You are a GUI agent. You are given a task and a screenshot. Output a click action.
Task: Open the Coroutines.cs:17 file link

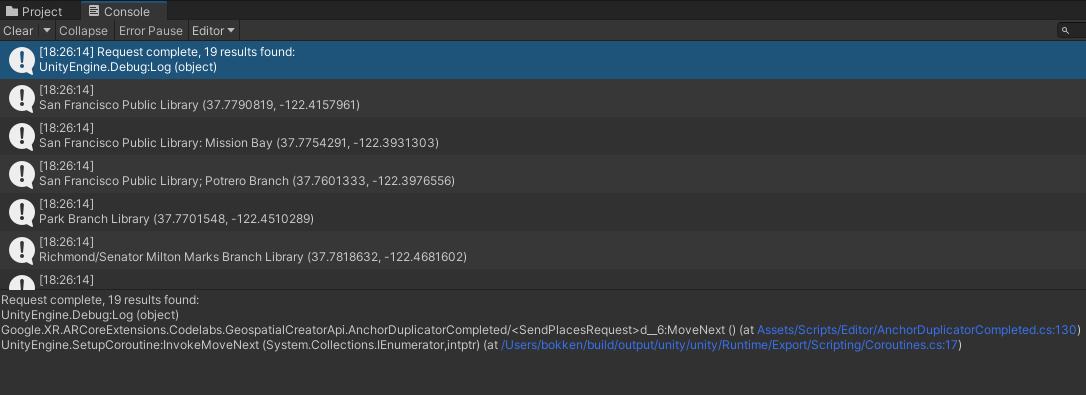(730, 344)
